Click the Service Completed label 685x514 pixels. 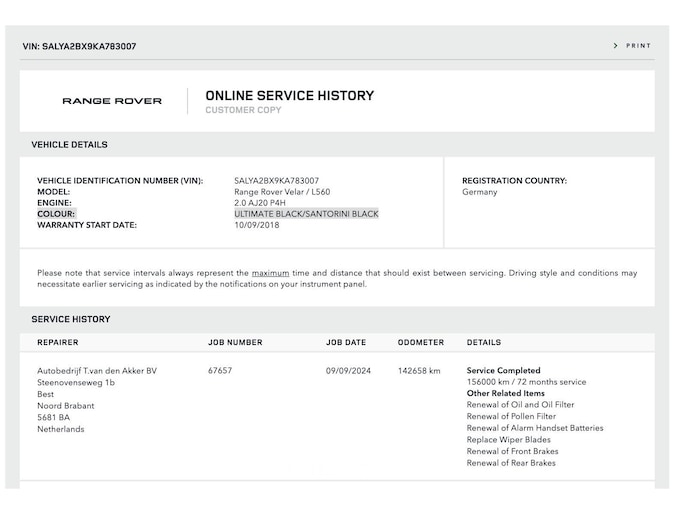pyautogui.click(x=503, y=370)
